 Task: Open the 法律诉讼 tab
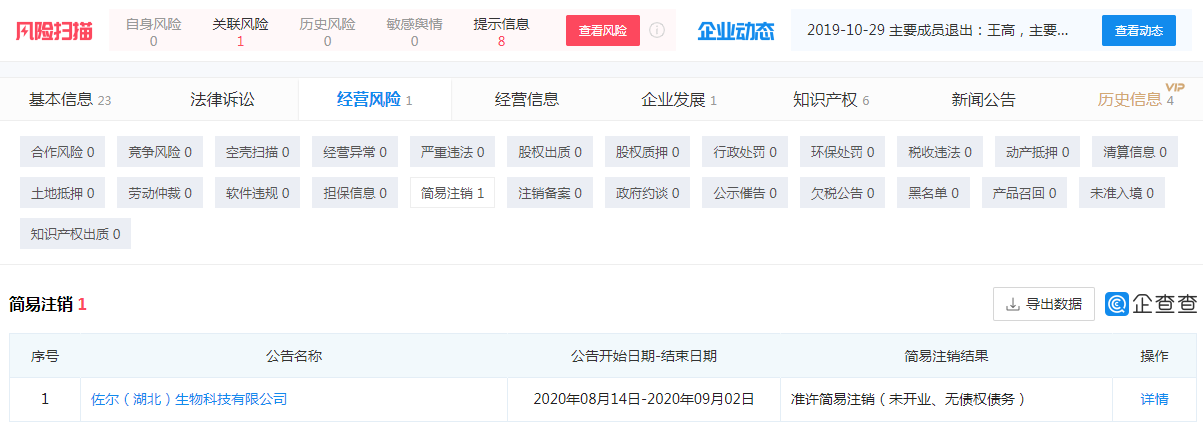[x=222, y=99]
